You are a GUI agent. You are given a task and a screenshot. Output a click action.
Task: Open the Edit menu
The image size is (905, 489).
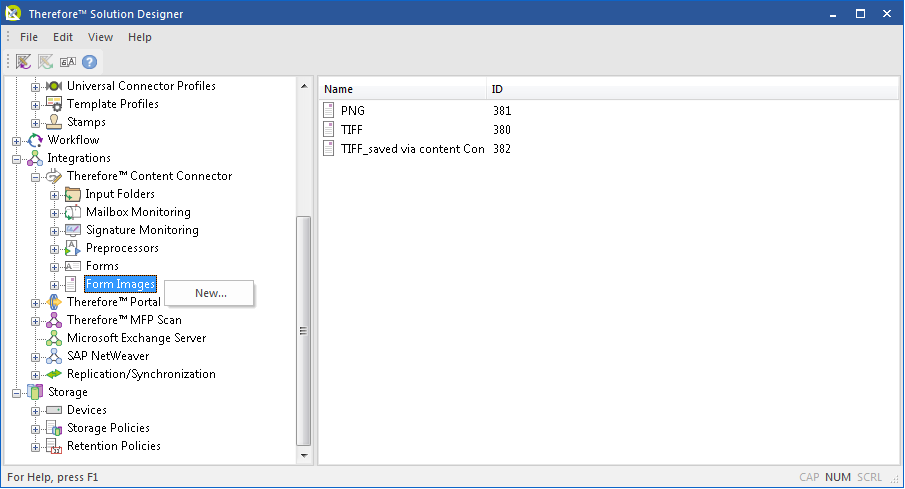[x=63, y=37]
